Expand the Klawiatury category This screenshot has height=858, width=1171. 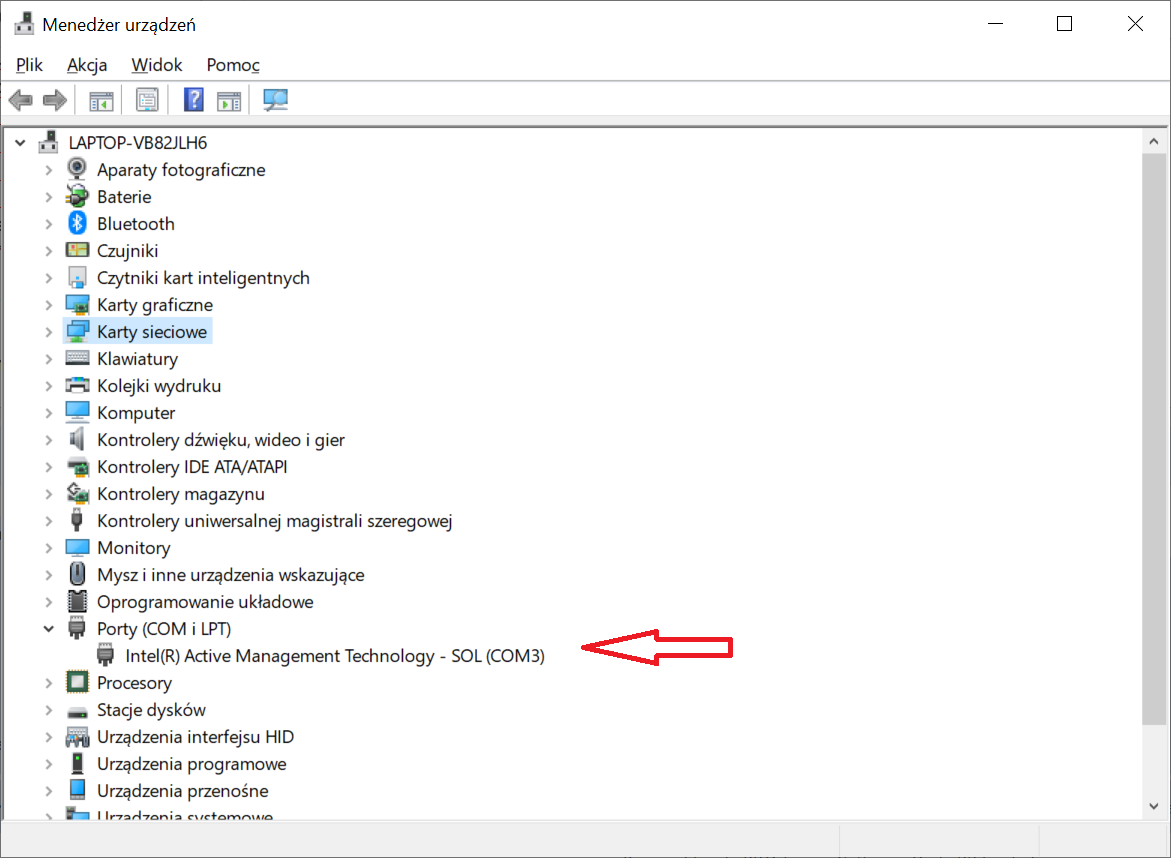coord(48,359)
